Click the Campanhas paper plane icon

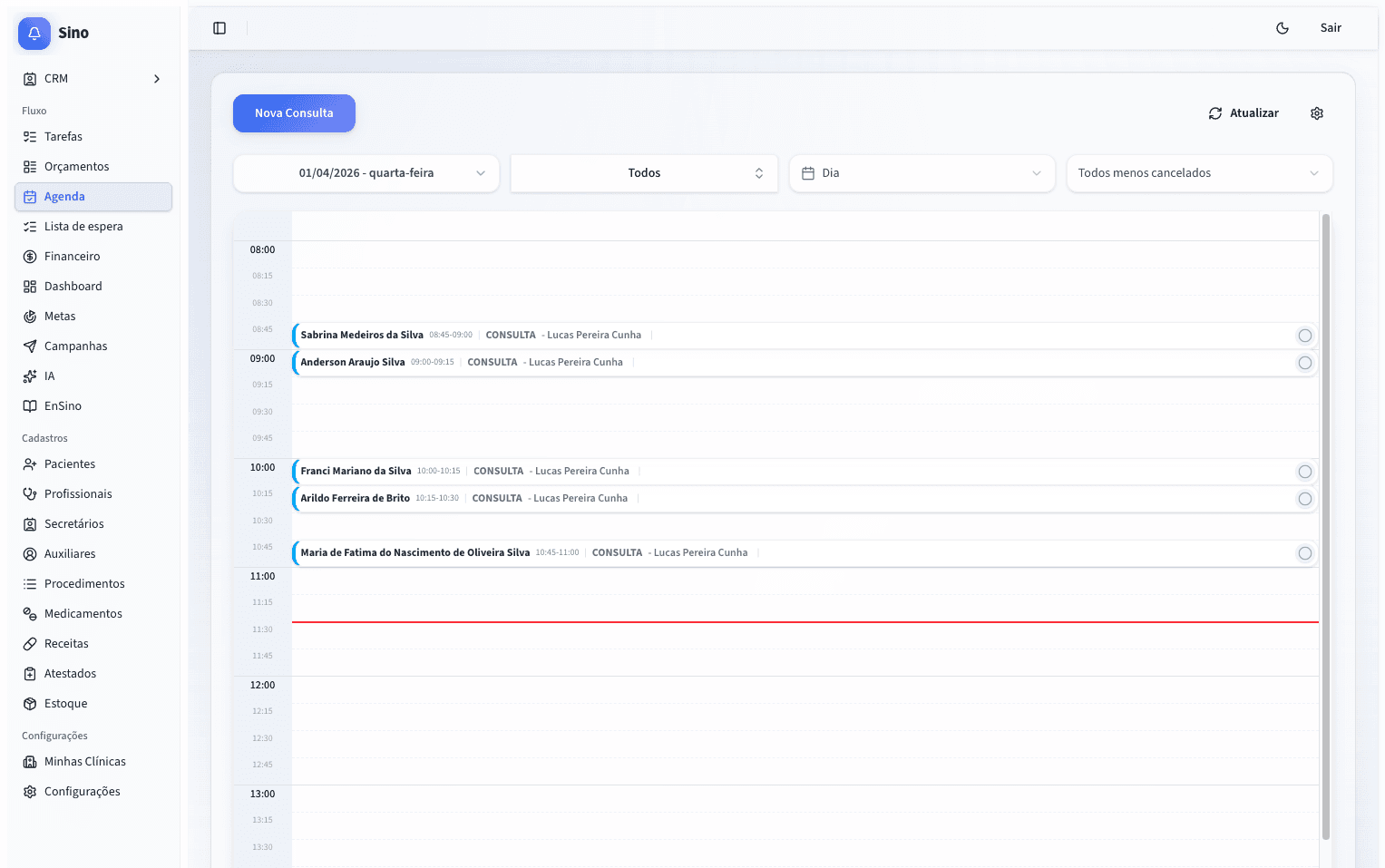tap(30, 346)
